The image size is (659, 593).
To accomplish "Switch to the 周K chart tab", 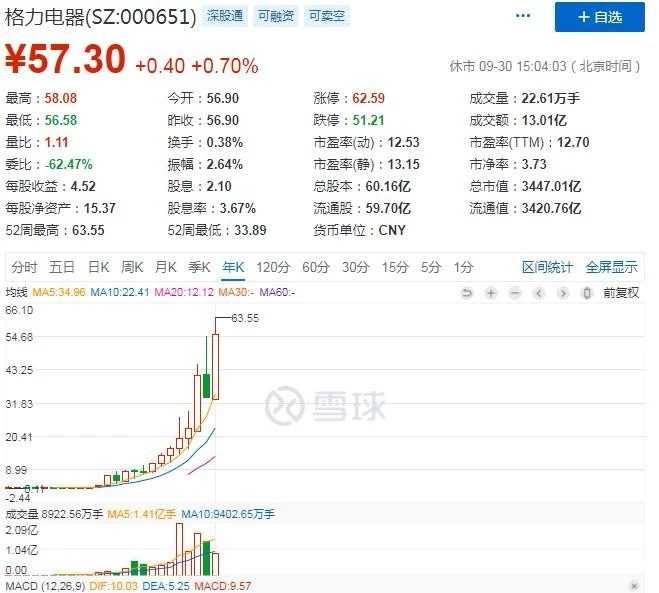I will pyautogui.click(x=132, y=267).
